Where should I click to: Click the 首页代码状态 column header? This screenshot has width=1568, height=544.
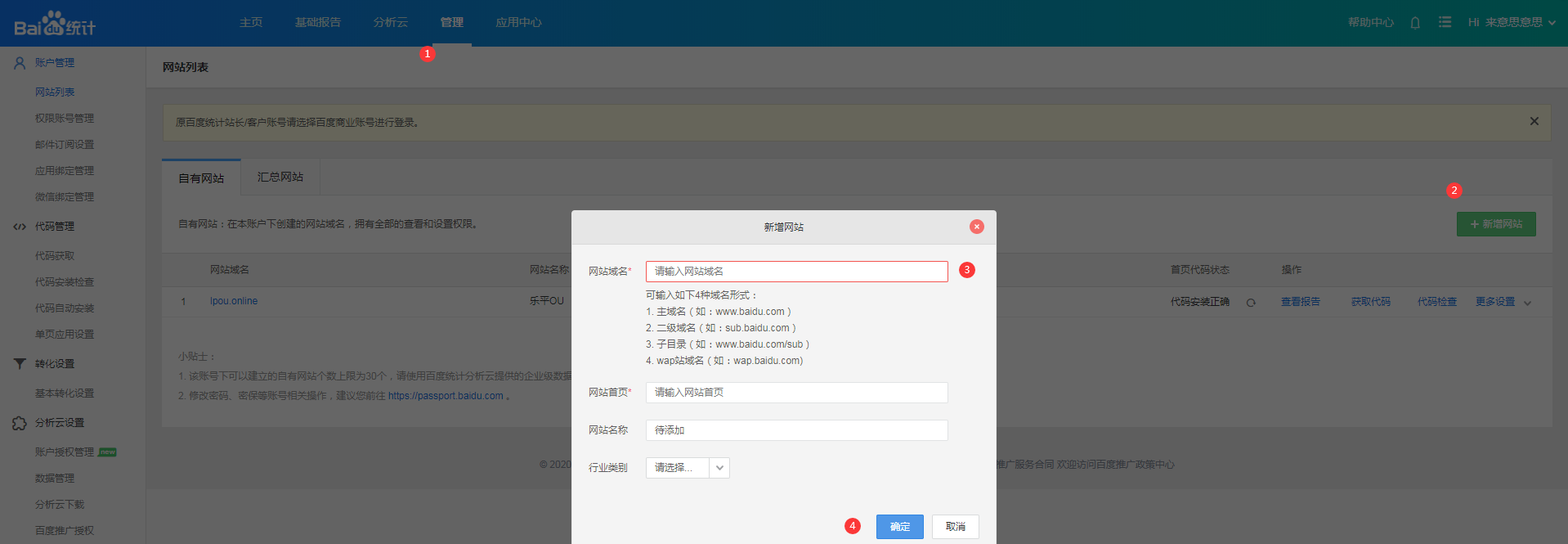tap(1200, 270)
